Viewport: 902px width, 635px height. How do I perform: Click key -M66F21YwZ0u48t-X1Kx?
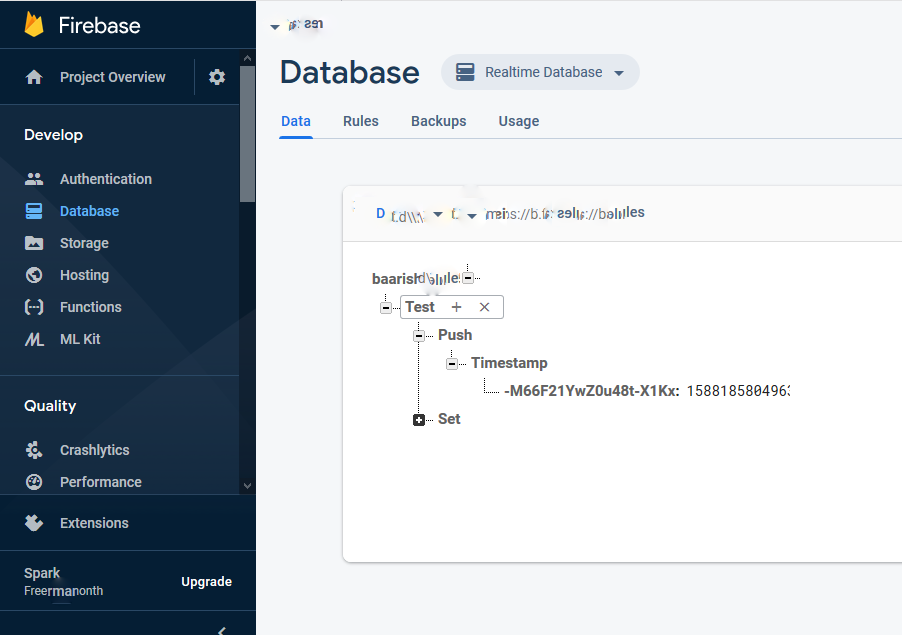pos(591,391)
